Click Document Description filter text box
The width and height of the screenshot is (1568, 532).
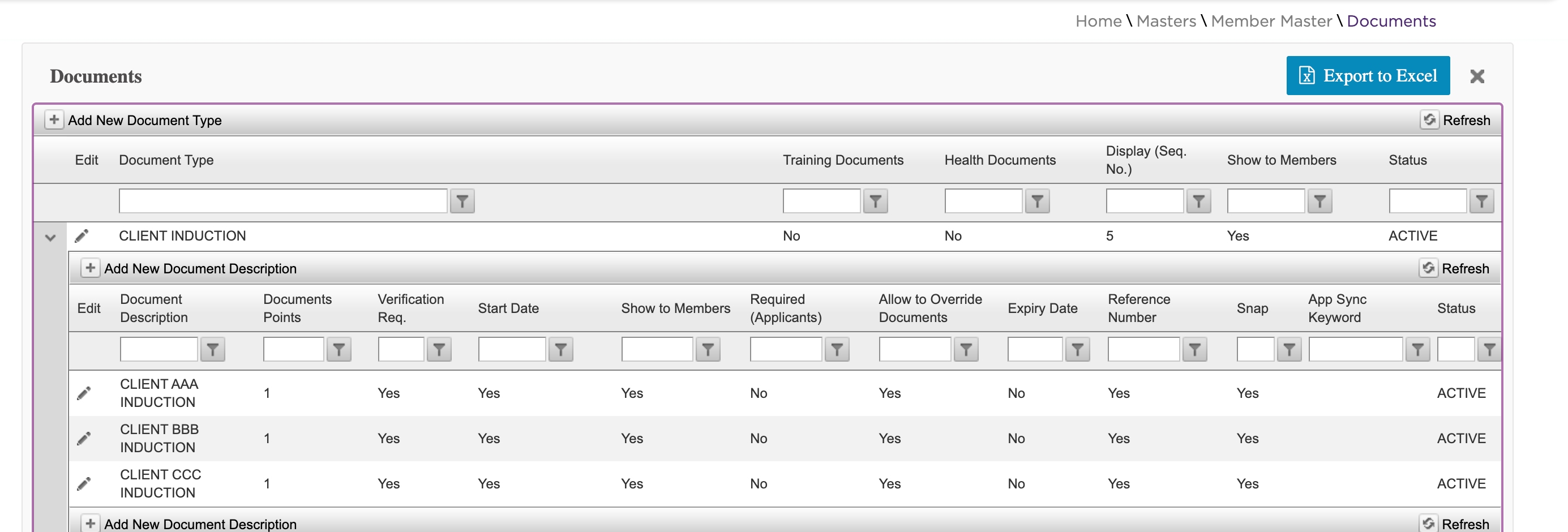[x=159, y=349]
